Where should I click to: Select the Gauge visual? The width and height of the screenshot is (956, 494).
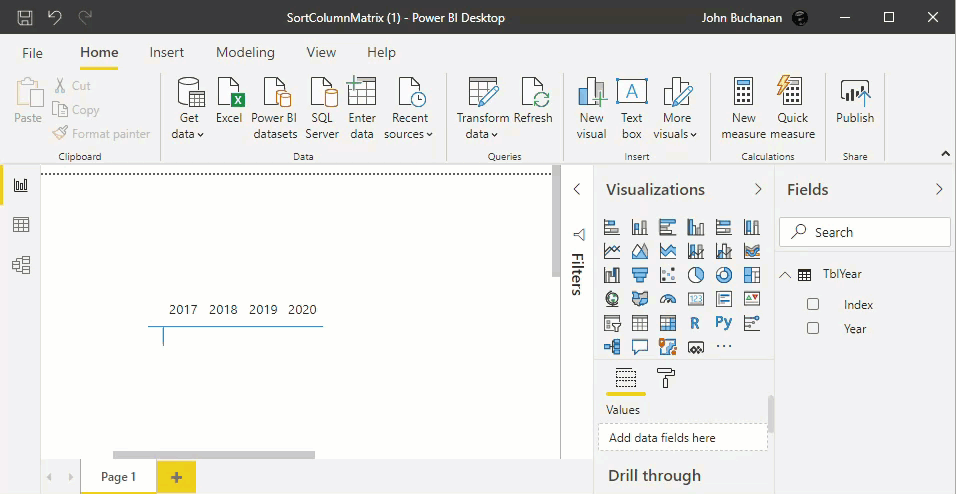668,299
